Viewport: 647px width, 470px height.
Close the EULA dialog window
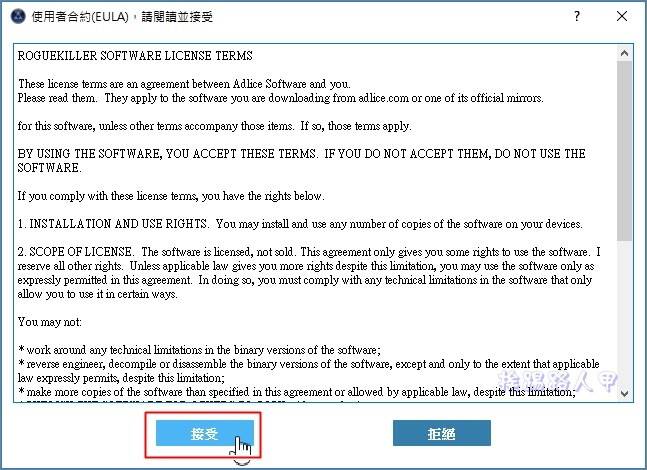(622, 17)
